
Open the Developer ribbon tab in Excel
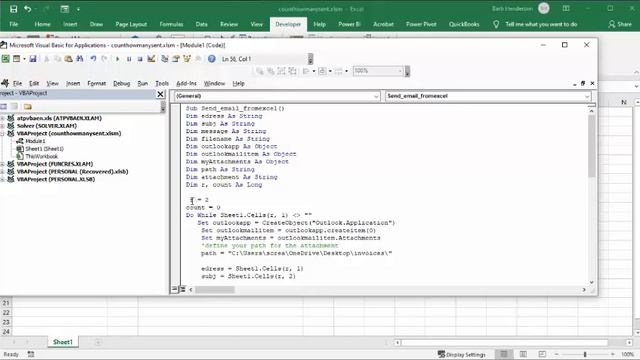coord(288,24)
